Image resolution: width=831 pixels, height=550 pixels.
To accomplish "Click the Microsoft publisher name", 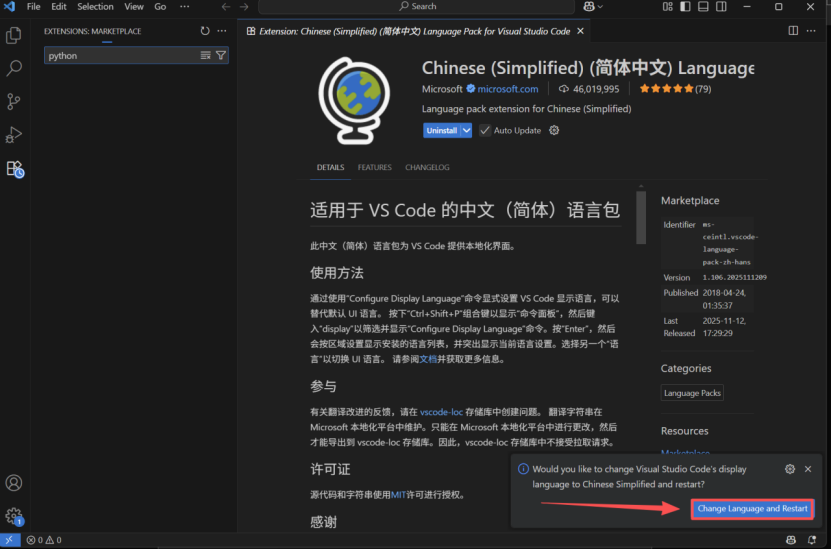I will 442,89.
